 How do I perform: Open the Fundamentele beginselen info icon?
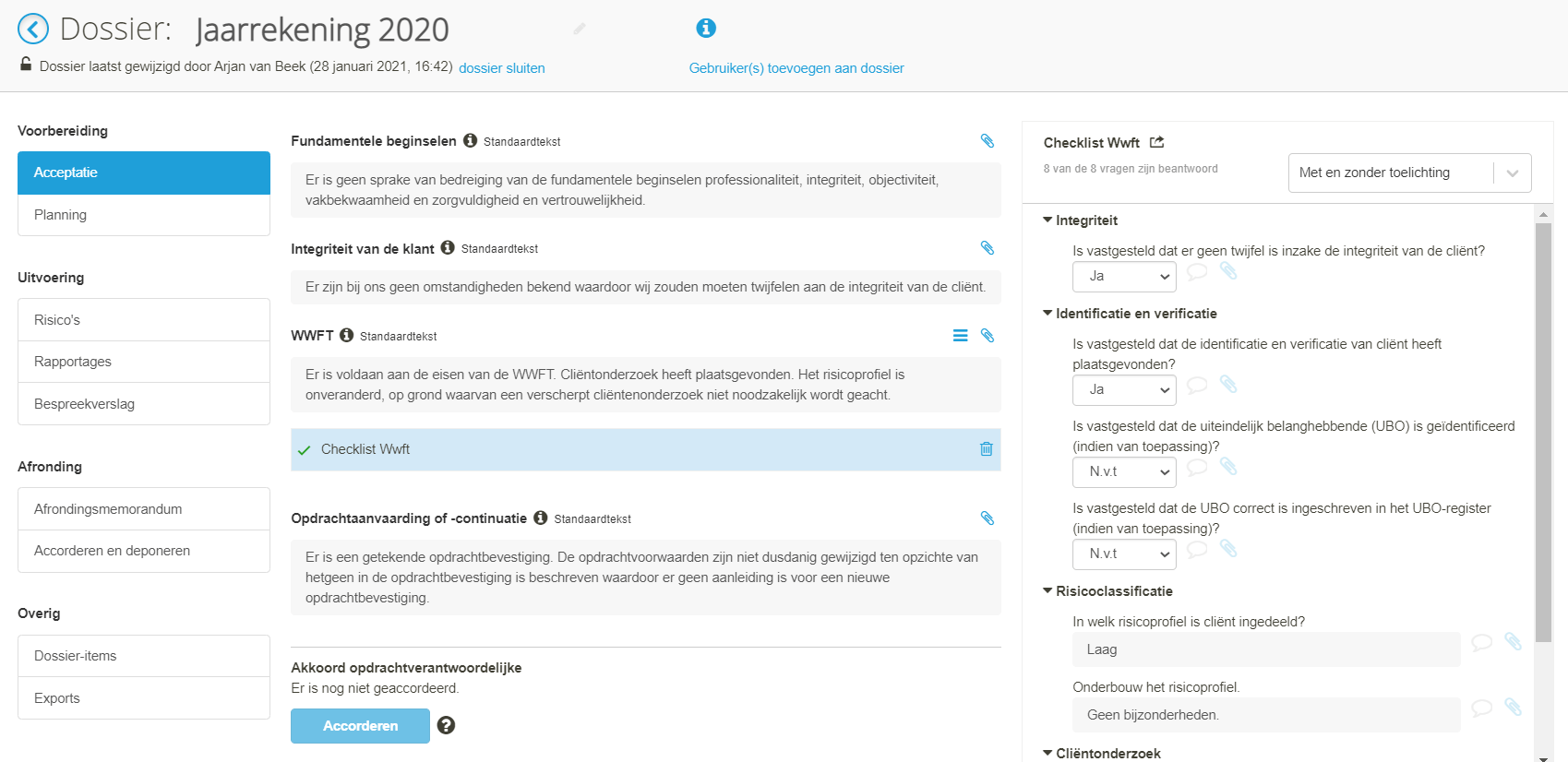[x=470, y=140]
